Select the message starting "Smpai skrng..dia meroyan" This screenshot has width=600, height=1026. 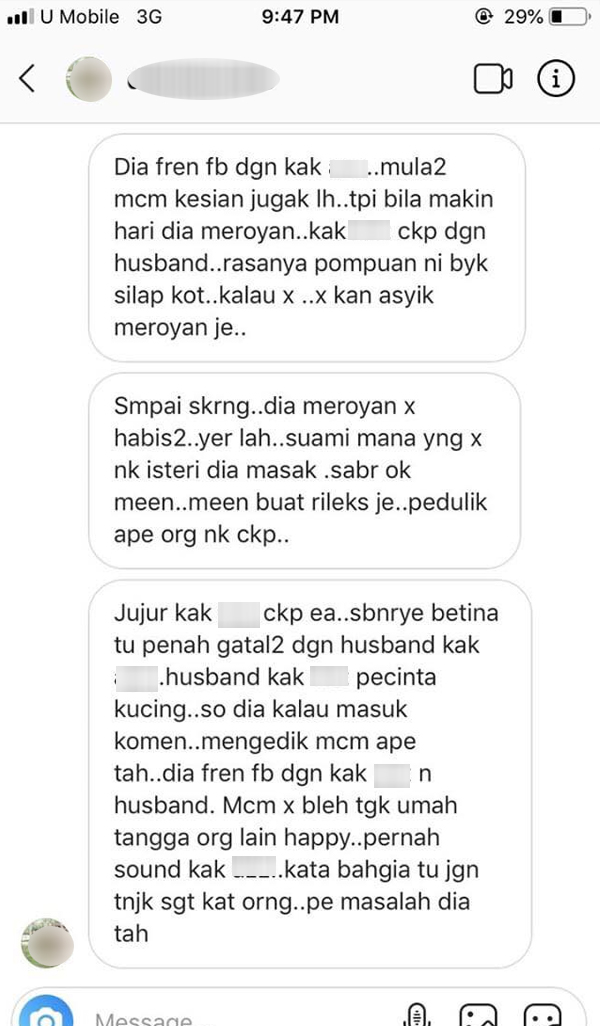304,470
